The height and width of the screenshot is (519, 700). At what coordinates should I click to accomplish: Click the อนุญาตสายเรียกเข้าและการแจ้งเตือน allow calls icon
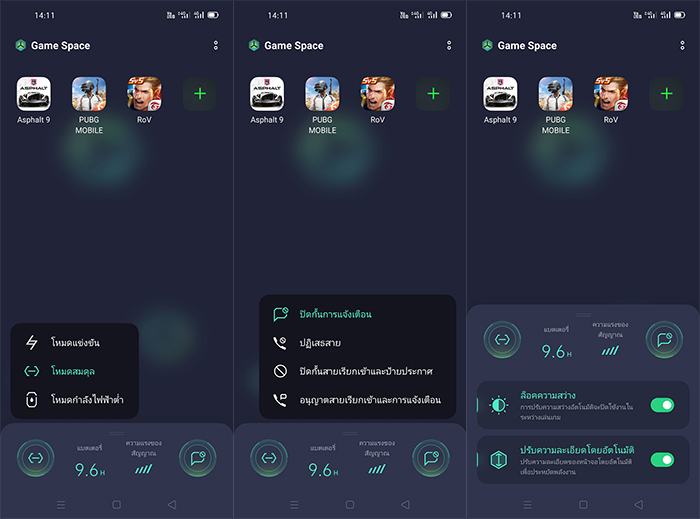[281, 400]
